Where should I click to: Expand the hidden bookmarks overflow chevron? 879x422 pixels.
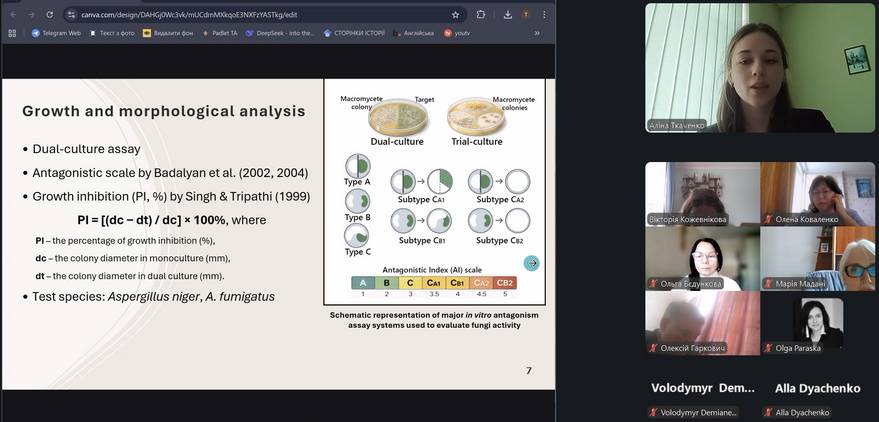[x=537, y=33]
